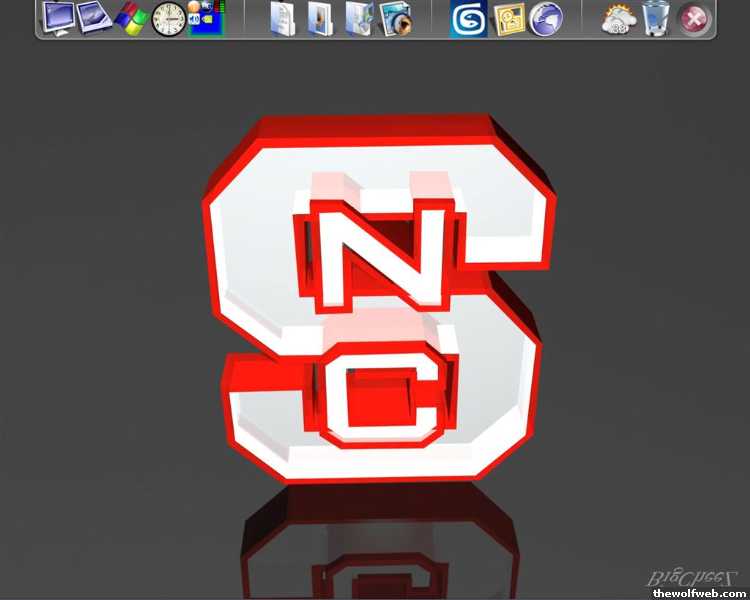Click the analog clock in the dock
Screen dimensions: 750x600
coord(168,18)
